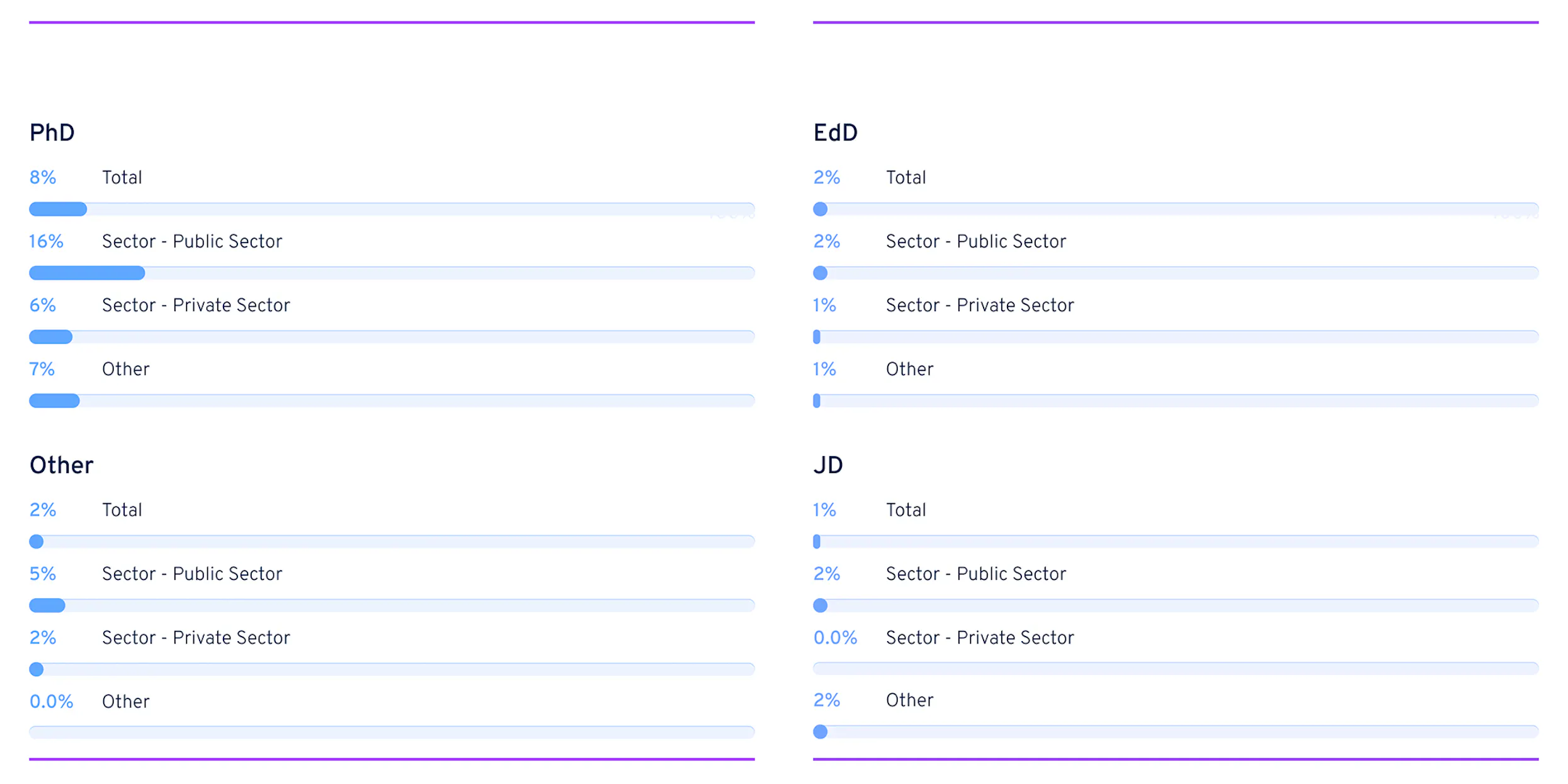Screen dimensions: 1568x784
Task: Select the EdD section heading
Action: pos(836,133)
